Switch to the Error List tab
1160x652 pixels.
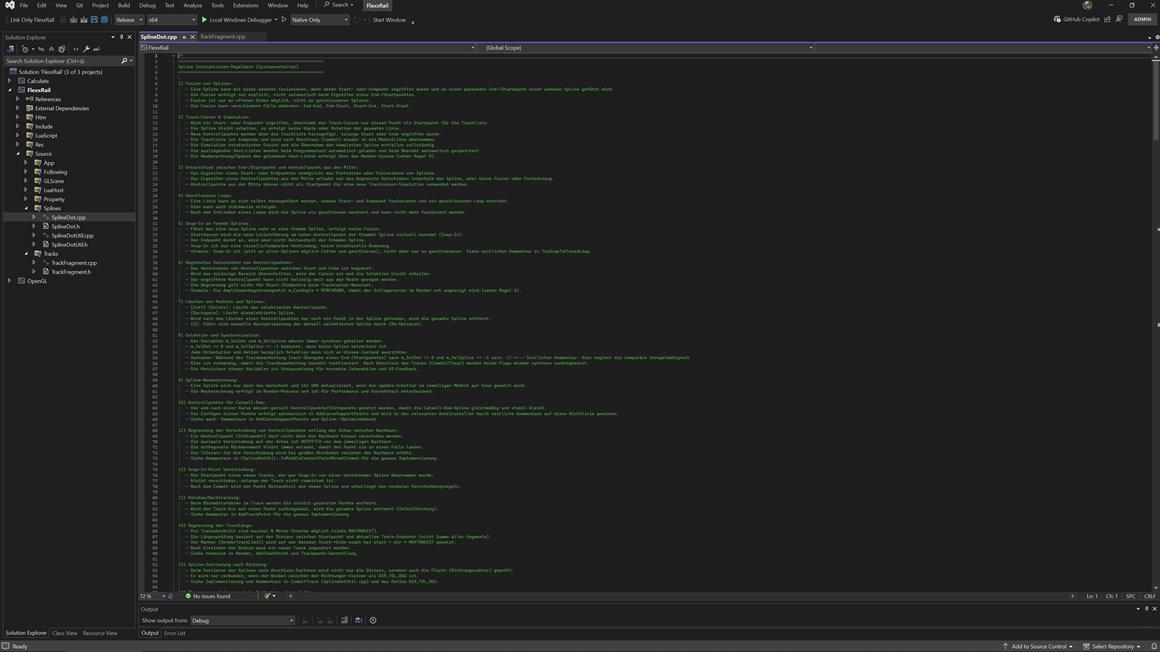(175, 633)
